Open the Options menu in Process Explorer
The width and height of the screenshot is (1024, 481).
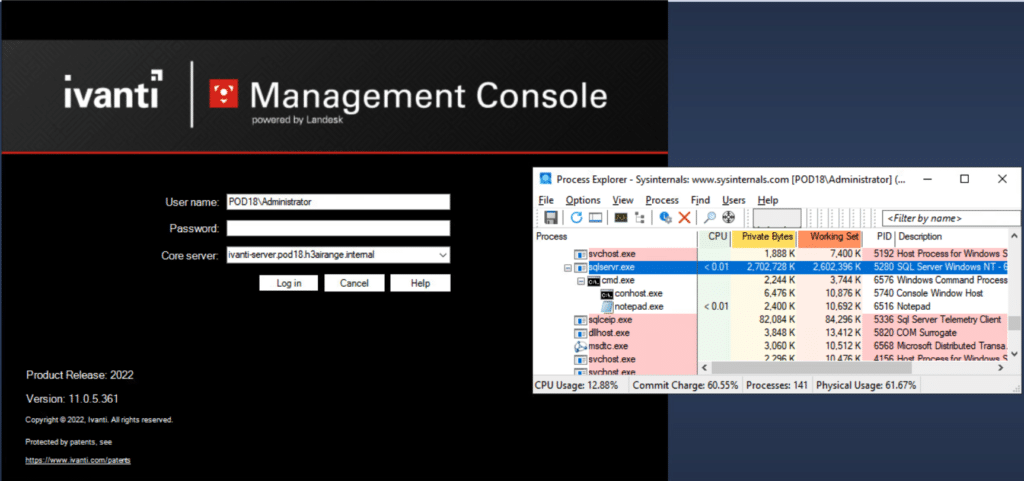(583, 200)
